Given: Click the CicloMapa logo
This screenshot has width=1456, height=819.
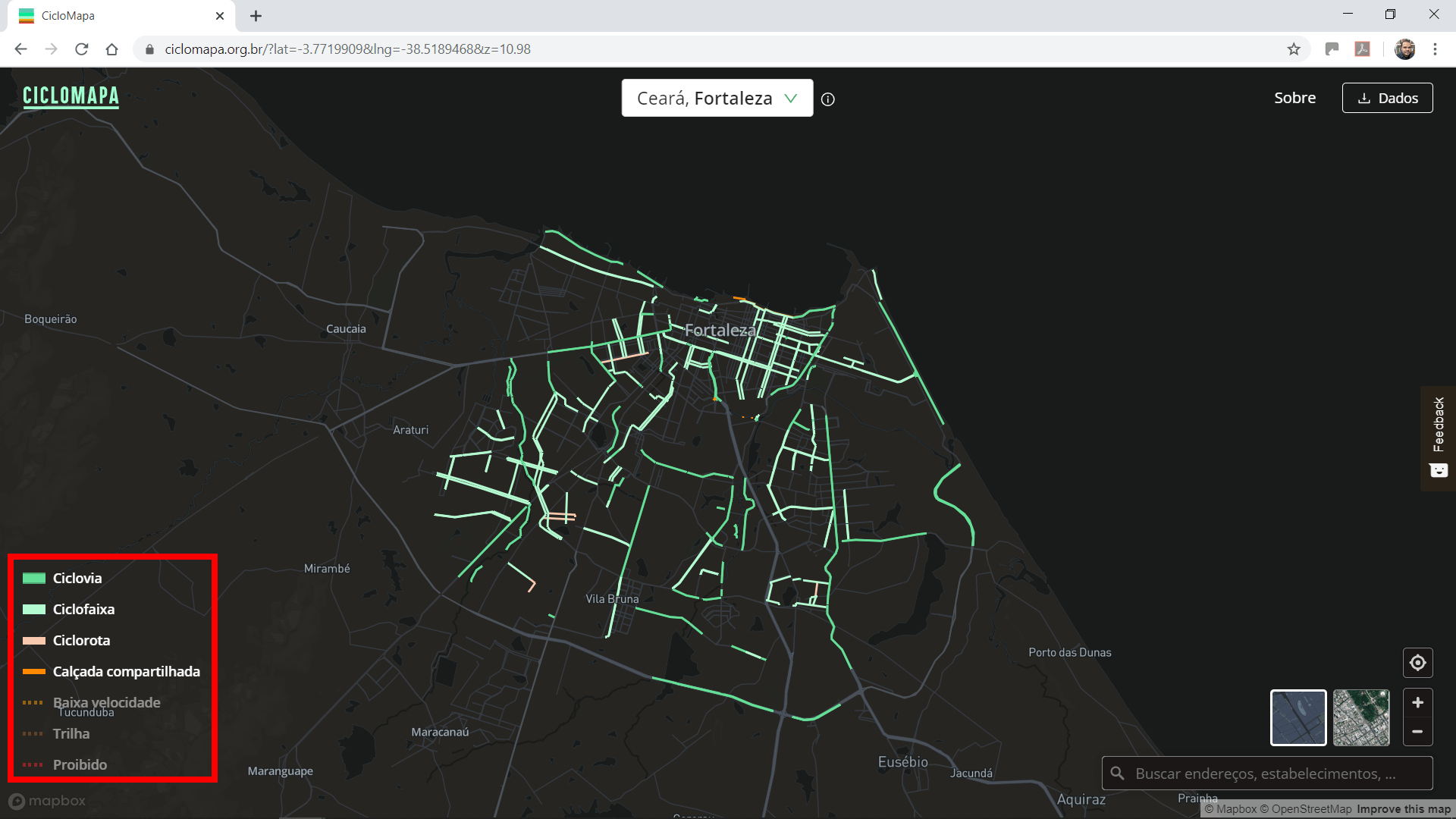Looking at the screenshot, I should pyautogui.click(x=71, y=96).
